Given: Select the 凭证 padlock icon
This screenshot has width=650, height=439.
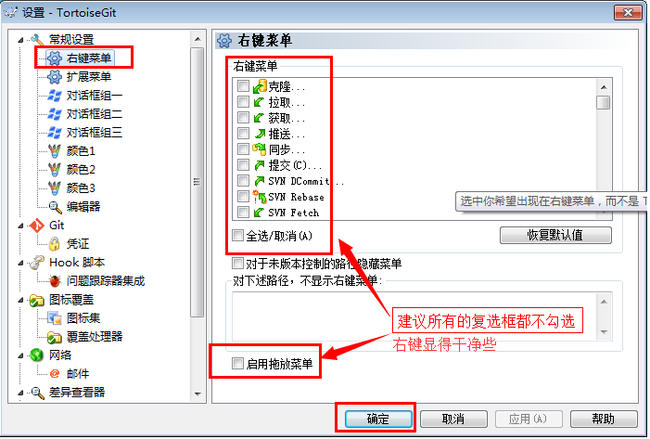Looking at the screenshot, I should (x=54, y=244).
